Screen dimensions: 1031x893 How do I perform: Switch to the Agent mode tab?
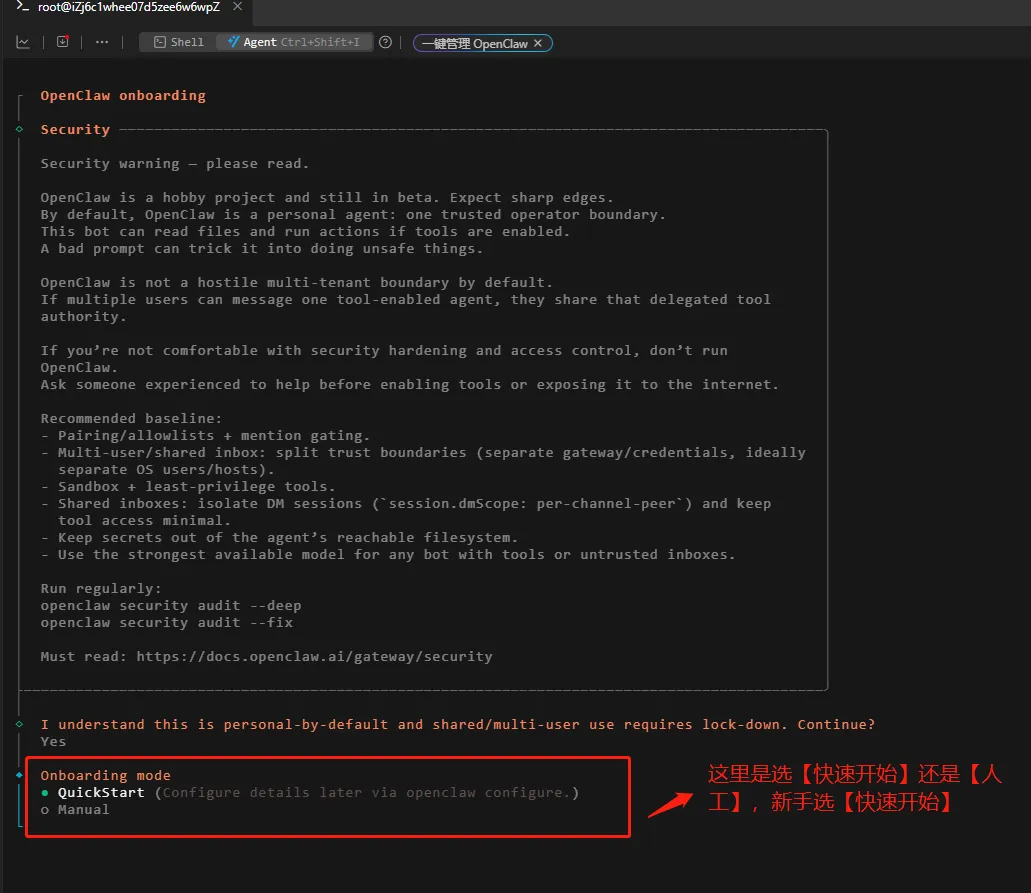coord(294,42)
